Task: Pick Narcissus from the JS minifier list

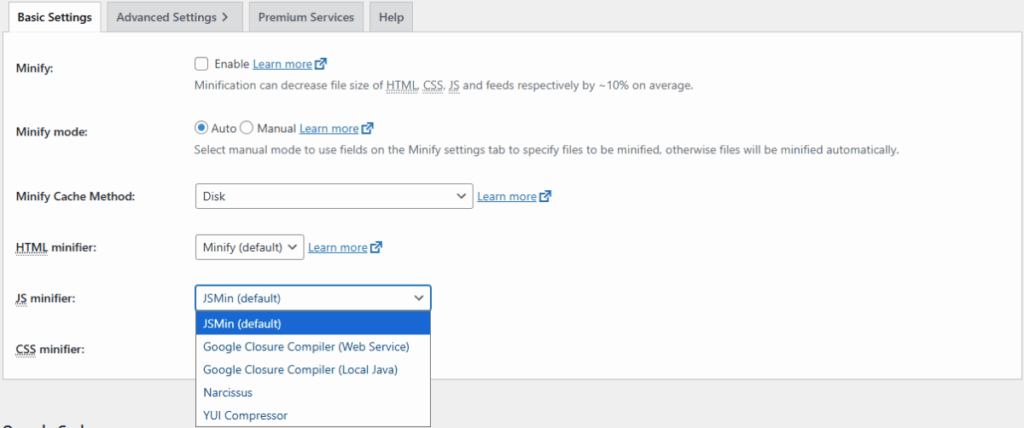Action: (229, 393)
